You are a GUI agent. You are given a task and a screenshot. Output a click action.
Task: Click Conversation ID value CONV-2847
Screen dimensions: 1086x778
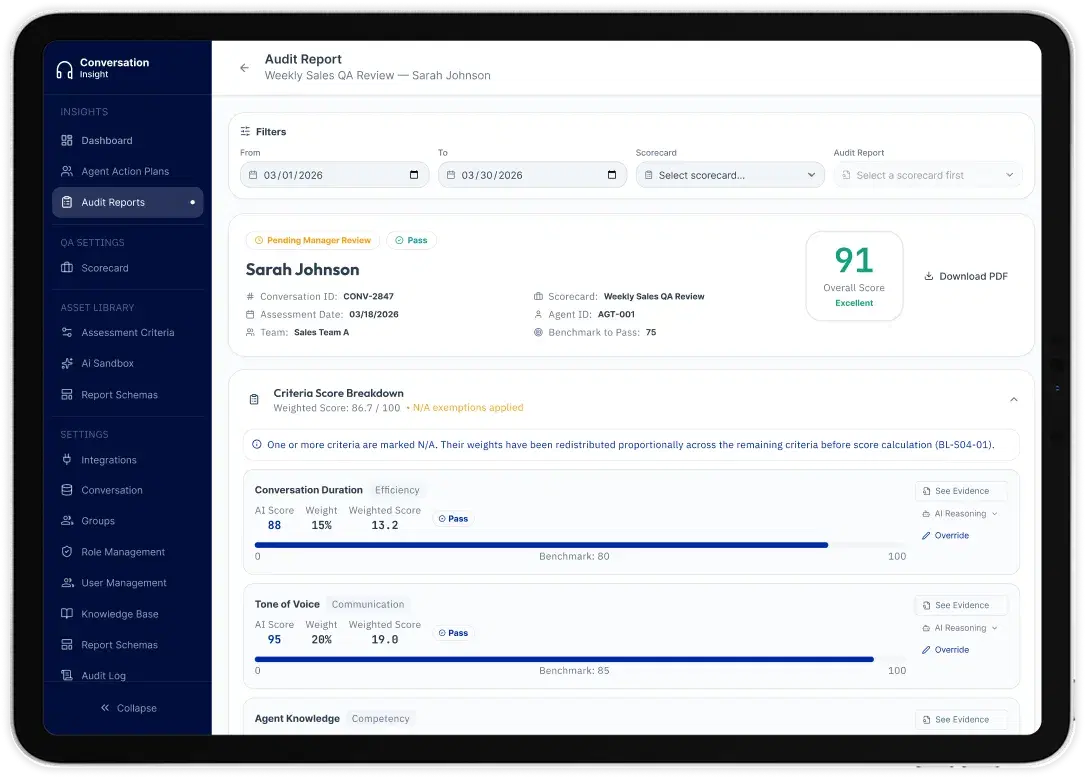coord(368,296)
